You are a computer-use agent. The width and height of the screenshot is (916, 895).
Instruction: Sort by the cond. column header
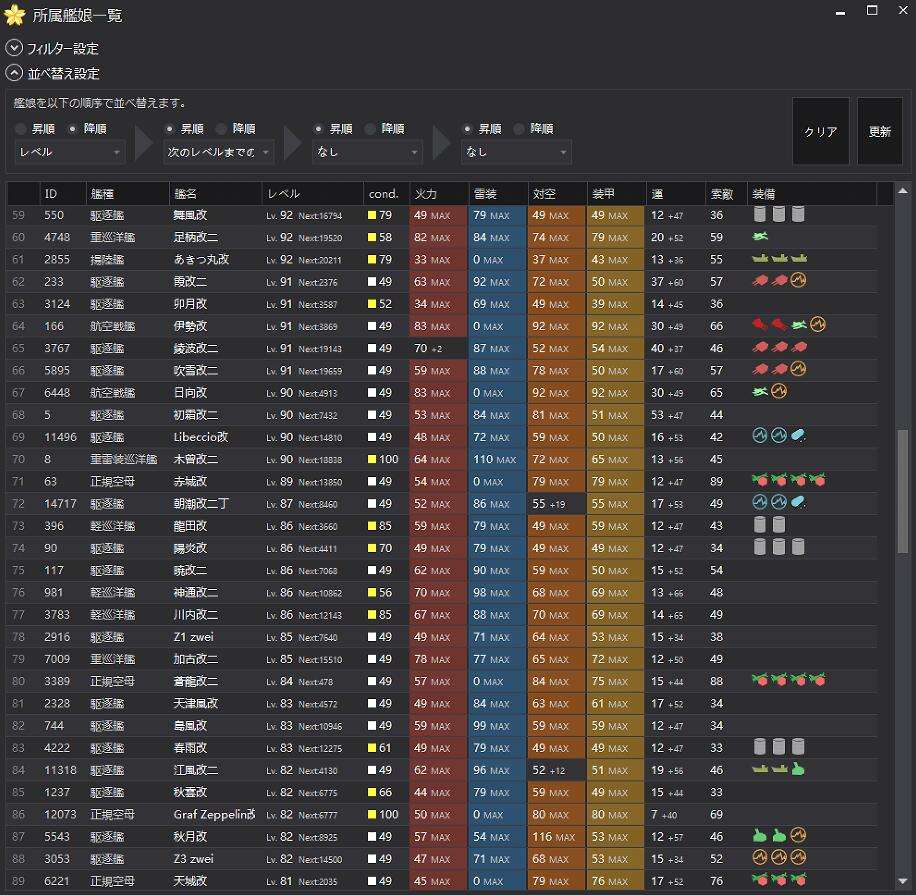point(386,194)
